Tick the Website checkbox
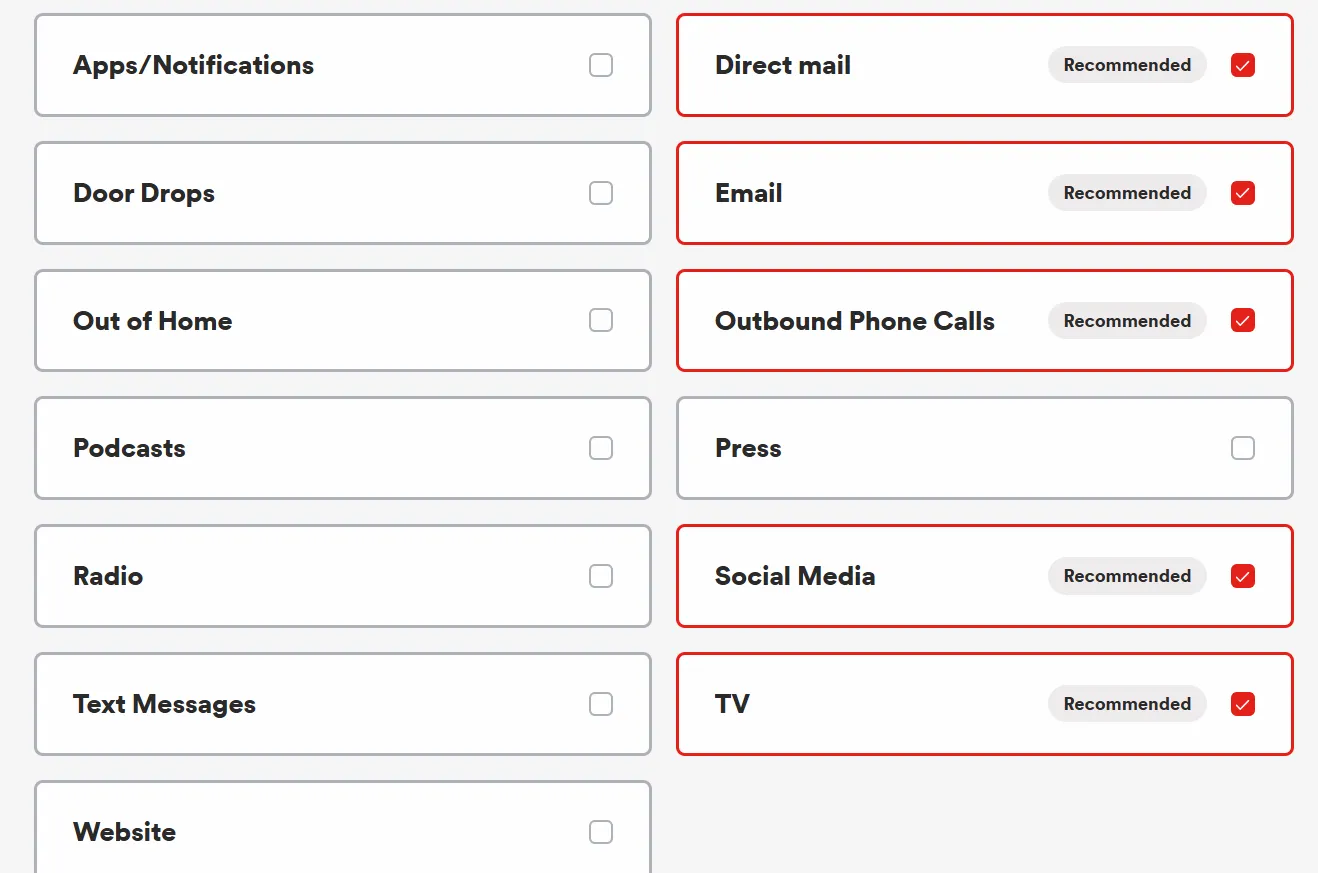 point(601,832)
